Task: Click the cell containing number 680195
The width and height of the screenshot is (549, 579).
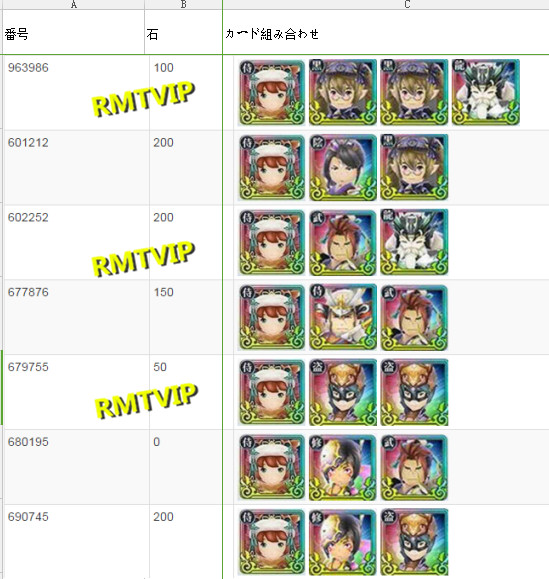Action: (x=76, y=467)
